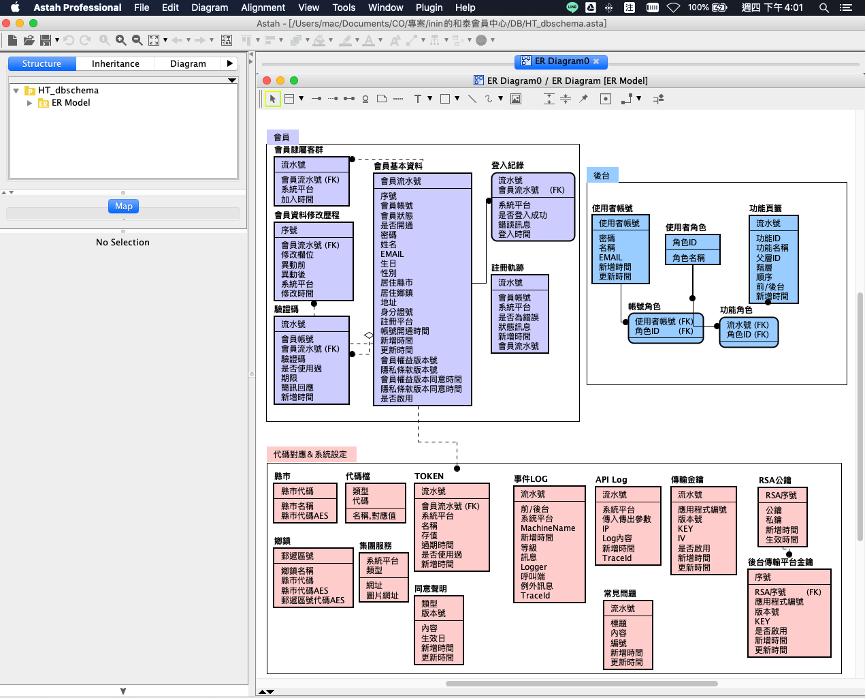
Task: Open the Rectangle tool dropdown arrow
Action: pyautogui.click(x=457, y=99)
